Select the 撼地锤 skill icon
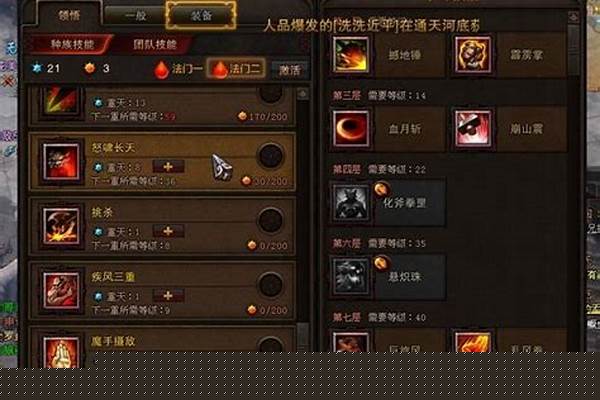Viewport: 600px width, 400px height. [351, 55]
